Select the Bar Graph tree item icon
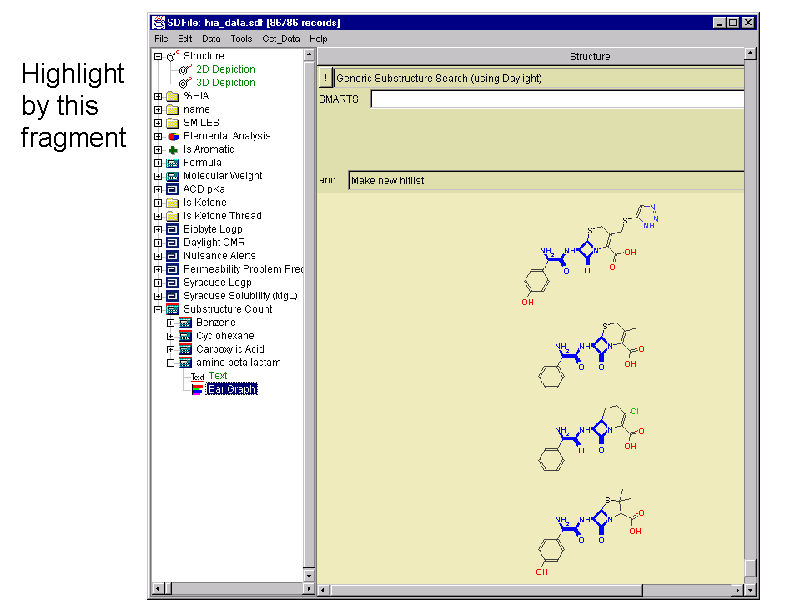The width and height of the screenshot is (800, 600). [x=197, y=389]
